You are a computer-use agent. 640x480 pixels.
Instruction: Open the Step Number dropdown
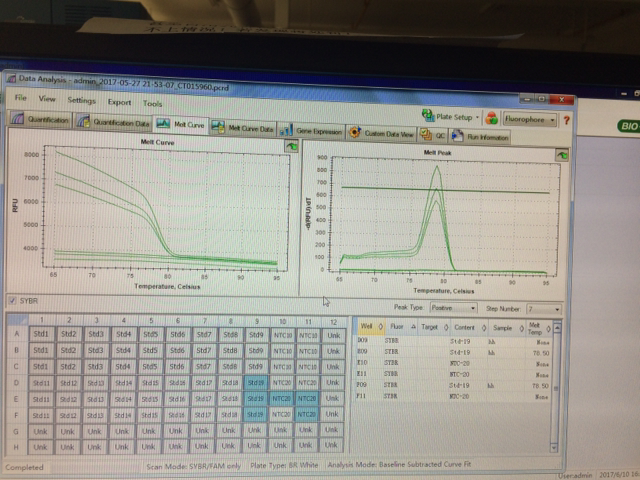click(x=544, y=309)
